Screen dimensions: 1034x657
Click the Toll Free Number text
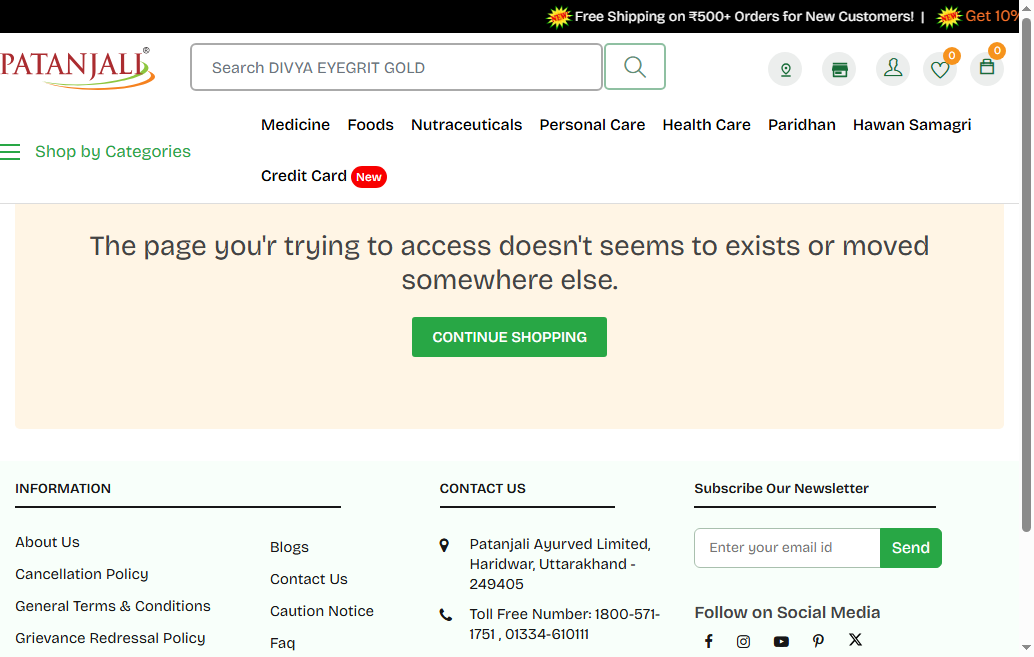click(564, 624)
